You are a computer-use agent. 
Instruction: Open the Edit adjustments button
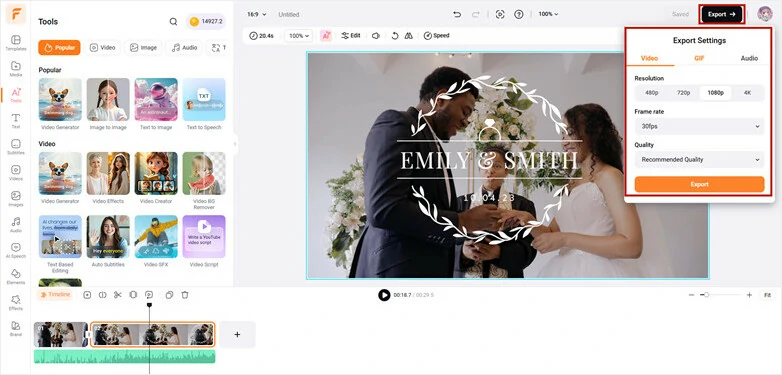(351, 35)
